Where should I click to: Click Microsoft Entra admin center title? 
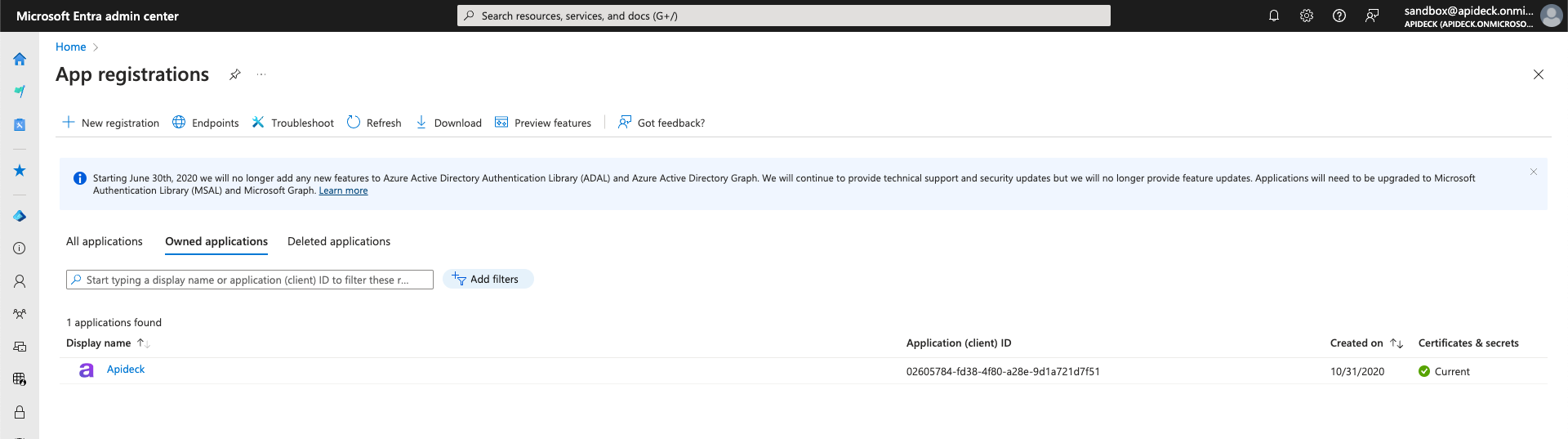97,16
